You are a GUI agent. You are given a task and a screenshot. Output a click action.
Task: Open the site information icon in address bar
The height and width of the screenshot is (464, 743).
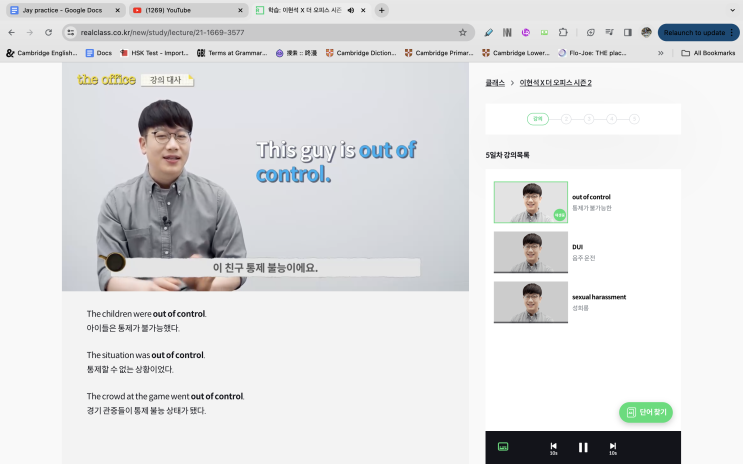tap(71, 32)
